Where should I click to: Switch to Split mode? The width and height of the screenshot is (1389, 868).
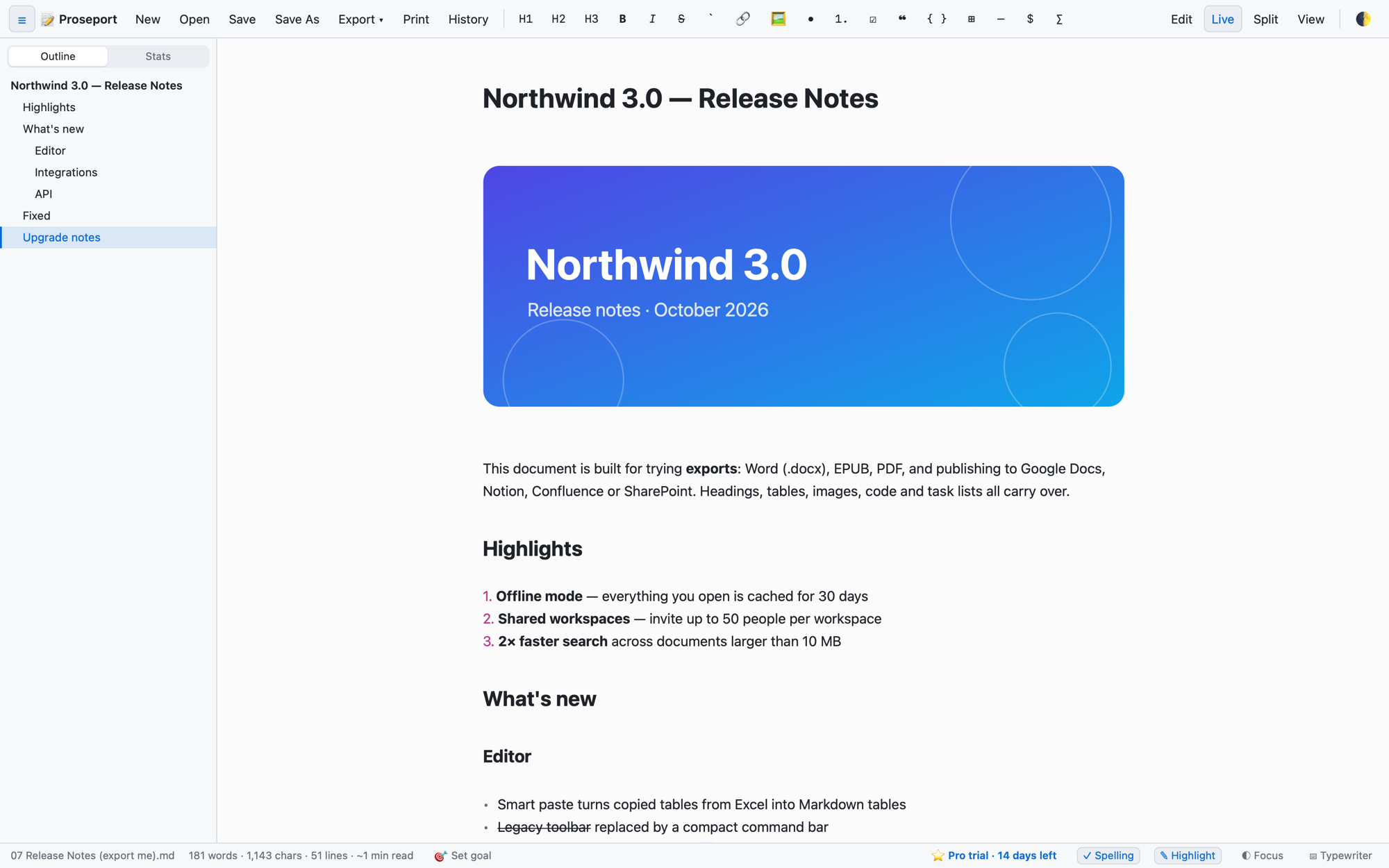coord(1265,19)
